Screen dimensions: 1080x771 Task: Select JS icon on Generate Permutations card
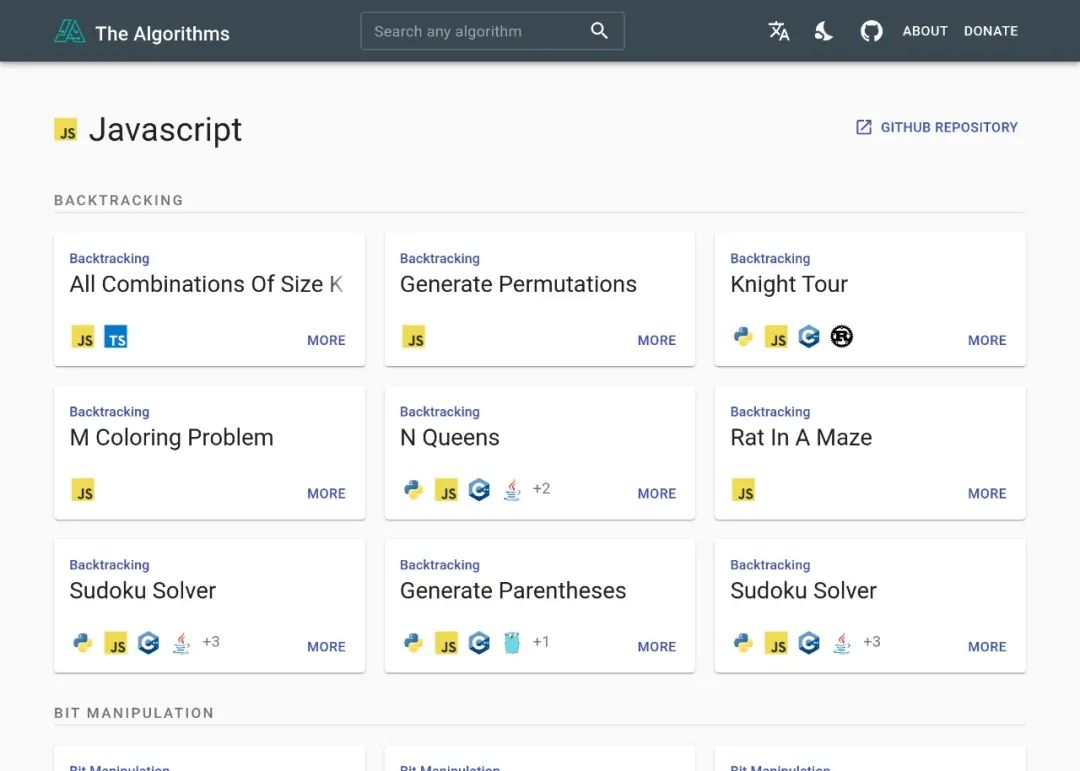[414, 337]
